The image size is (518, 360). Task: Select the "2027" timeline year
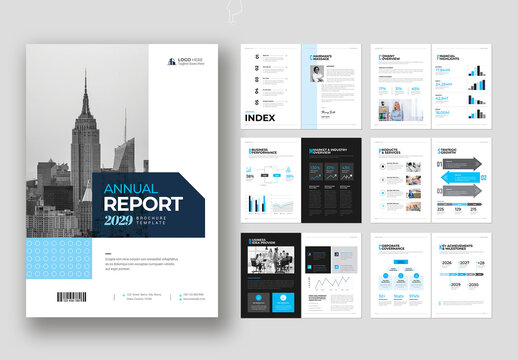tap(464, 263)
